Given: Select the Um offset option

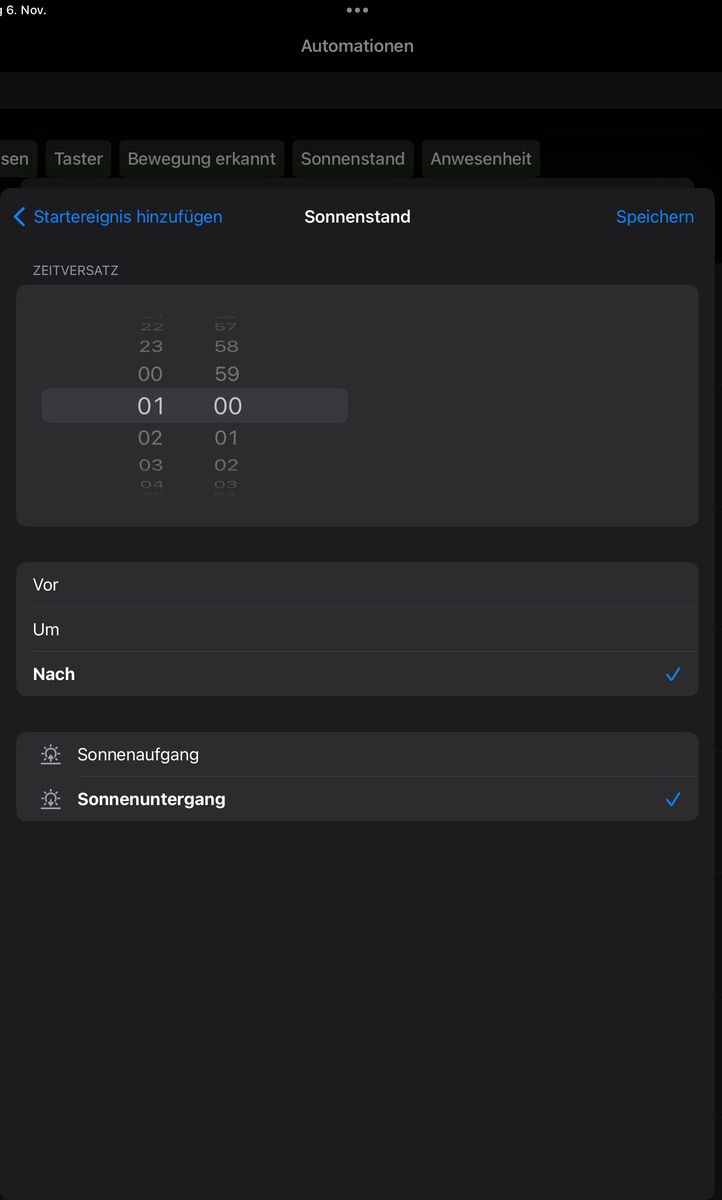Looking at the screenshot, I should [357, 629].
